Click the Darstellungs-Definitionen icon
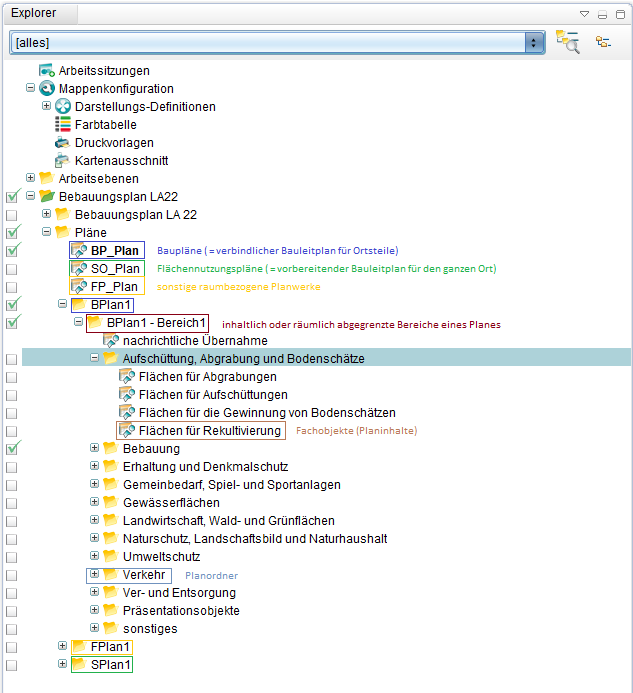The width and height of the screenshot is (633, 693). click(62, 107)
